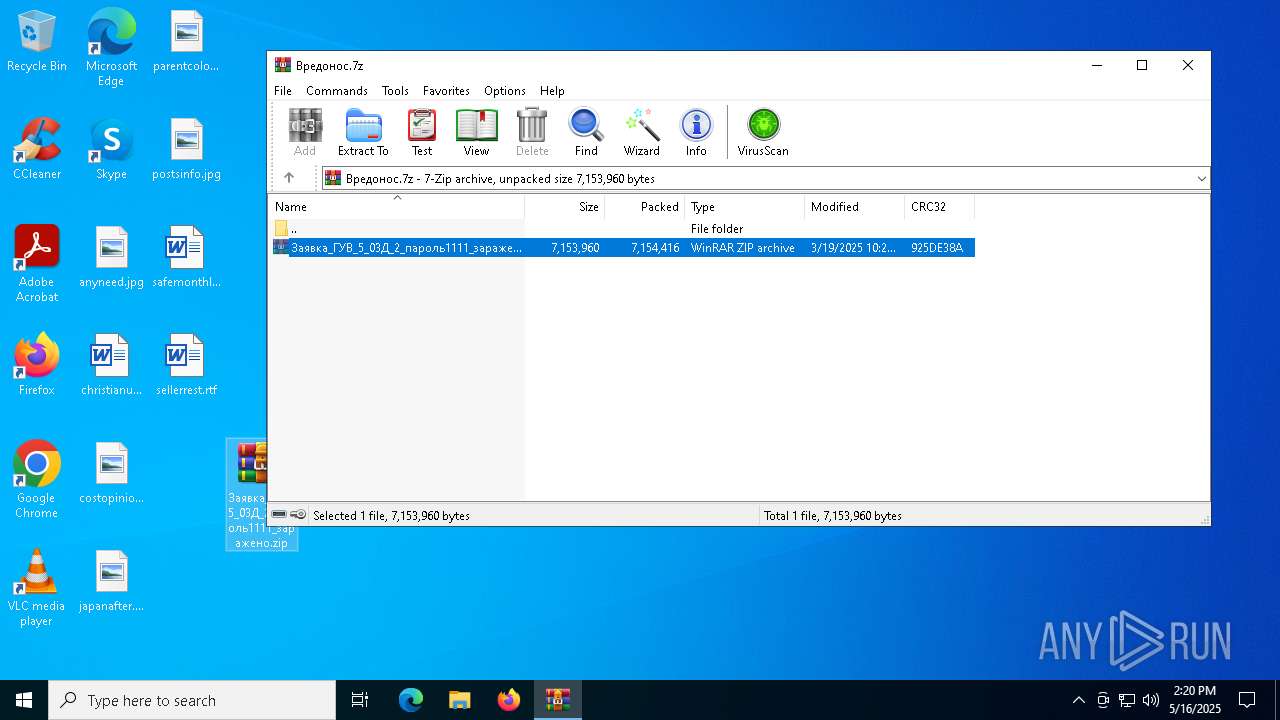Click the key icon in status bar
This screenshot has height=720, width=1280.
point(298,515)
